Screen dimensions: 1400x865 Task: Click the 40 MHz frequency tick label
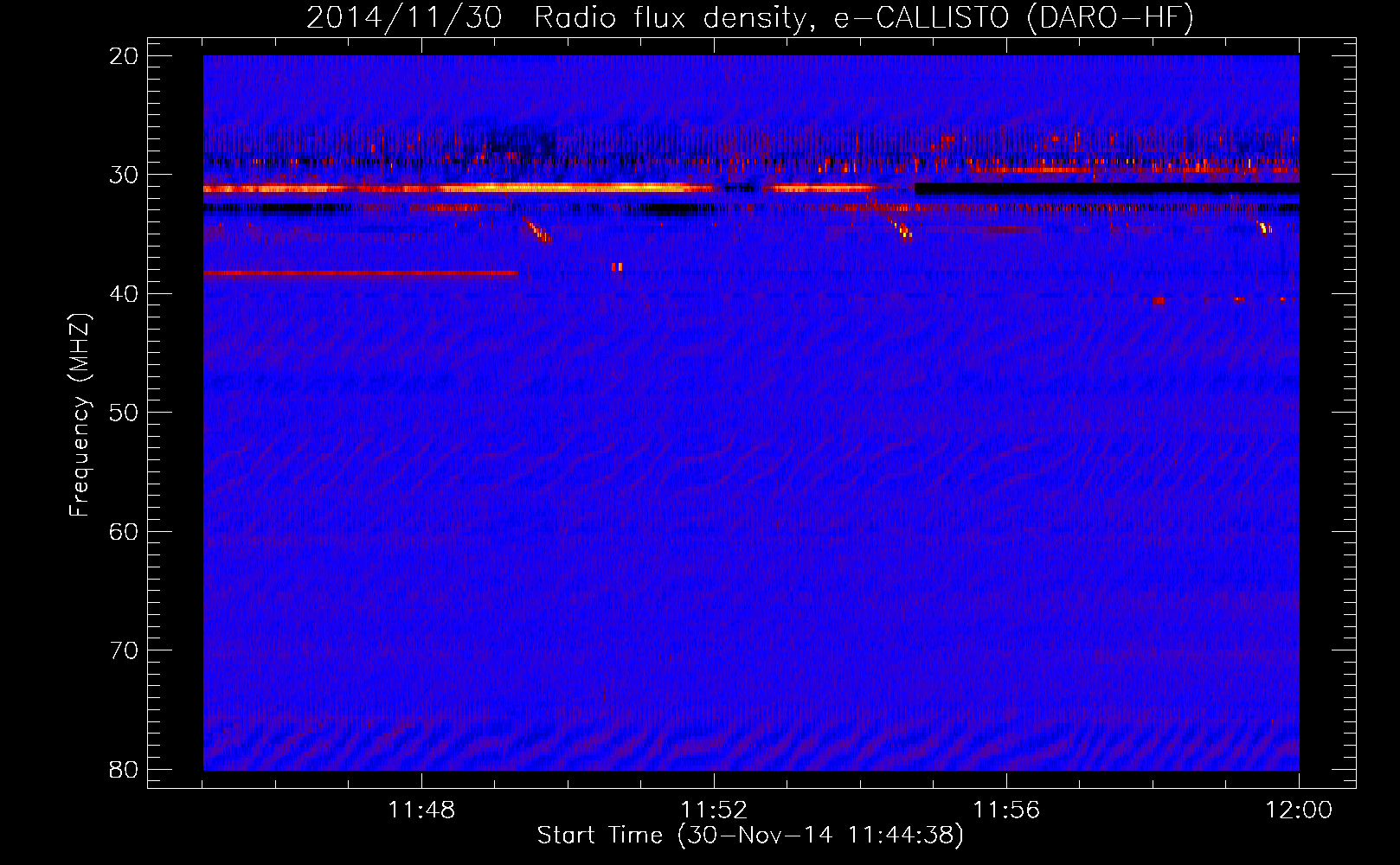point(124,294)
